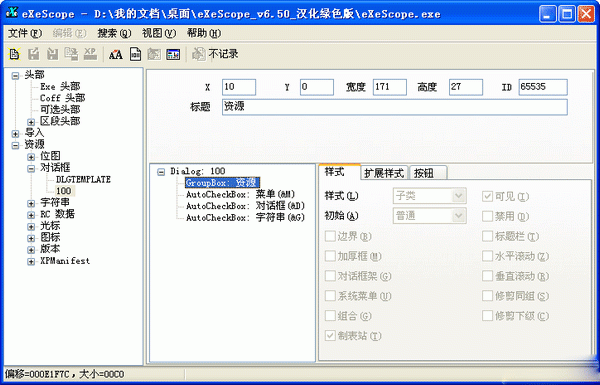
Task: Open the 样式 dropdown showing 子类
Action: coord(429,196)
